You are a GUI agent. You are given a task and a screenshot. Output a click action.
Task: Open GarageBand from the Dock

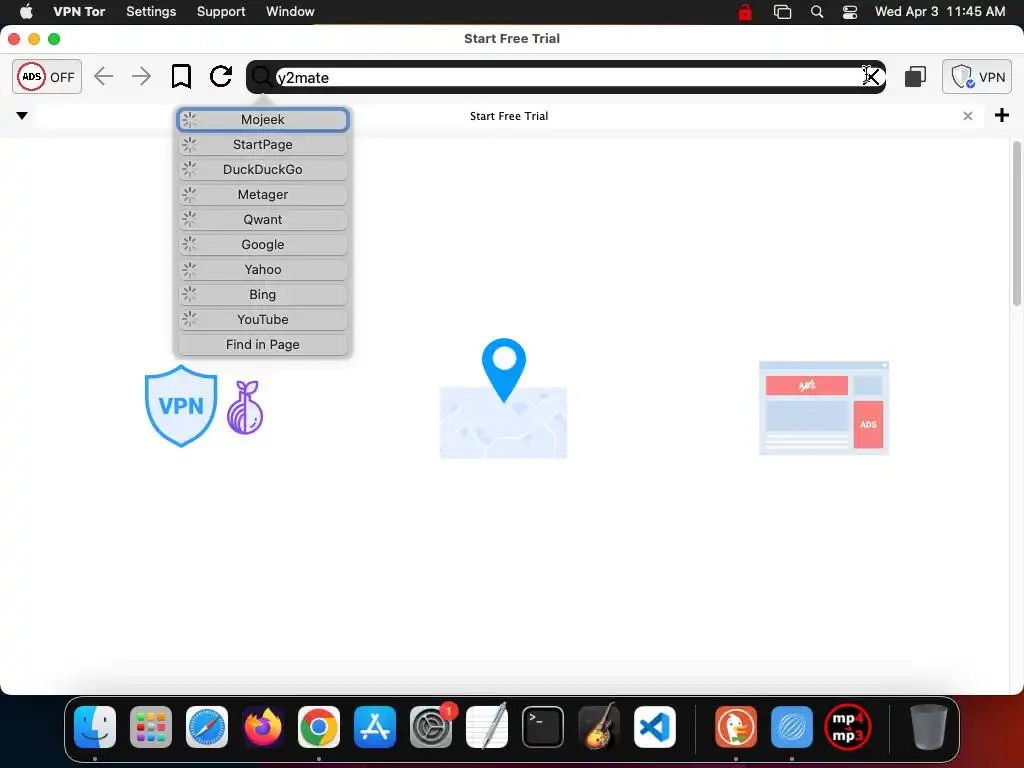click(599, 726)
